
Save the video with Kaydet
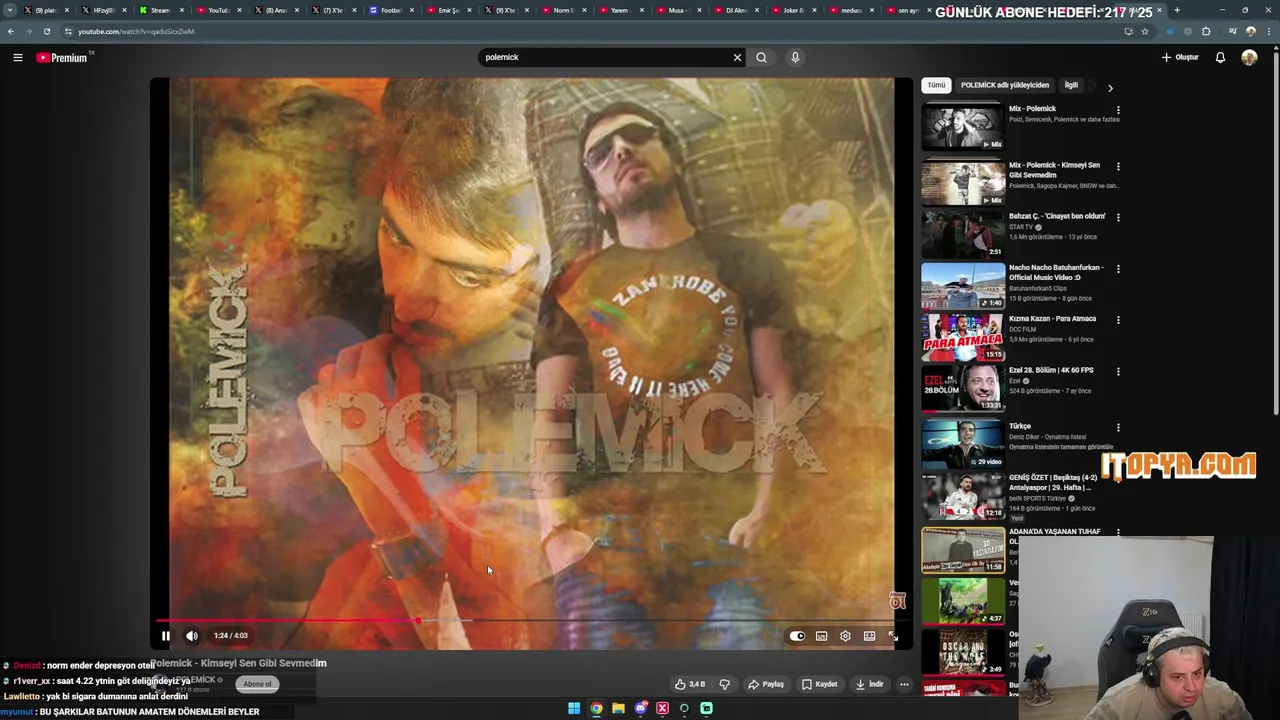[x=820, y=684]
